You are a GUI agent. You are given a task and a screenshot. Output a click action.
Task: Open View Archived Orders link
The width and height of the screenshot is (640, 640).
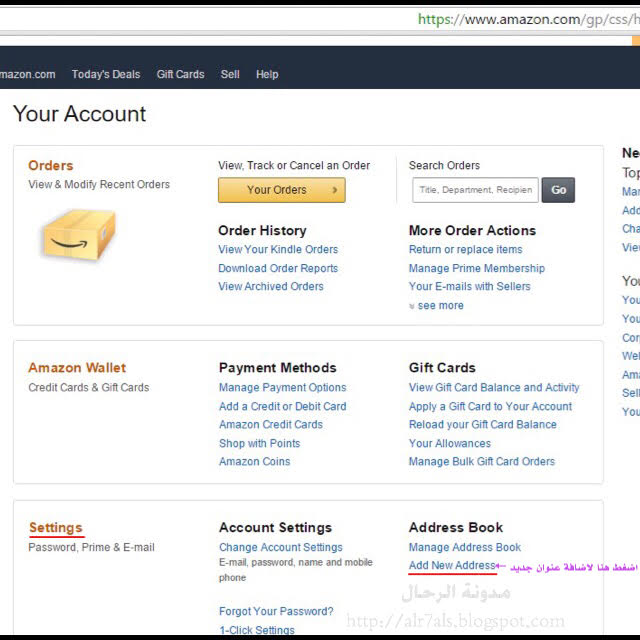[x=271, y=286]
